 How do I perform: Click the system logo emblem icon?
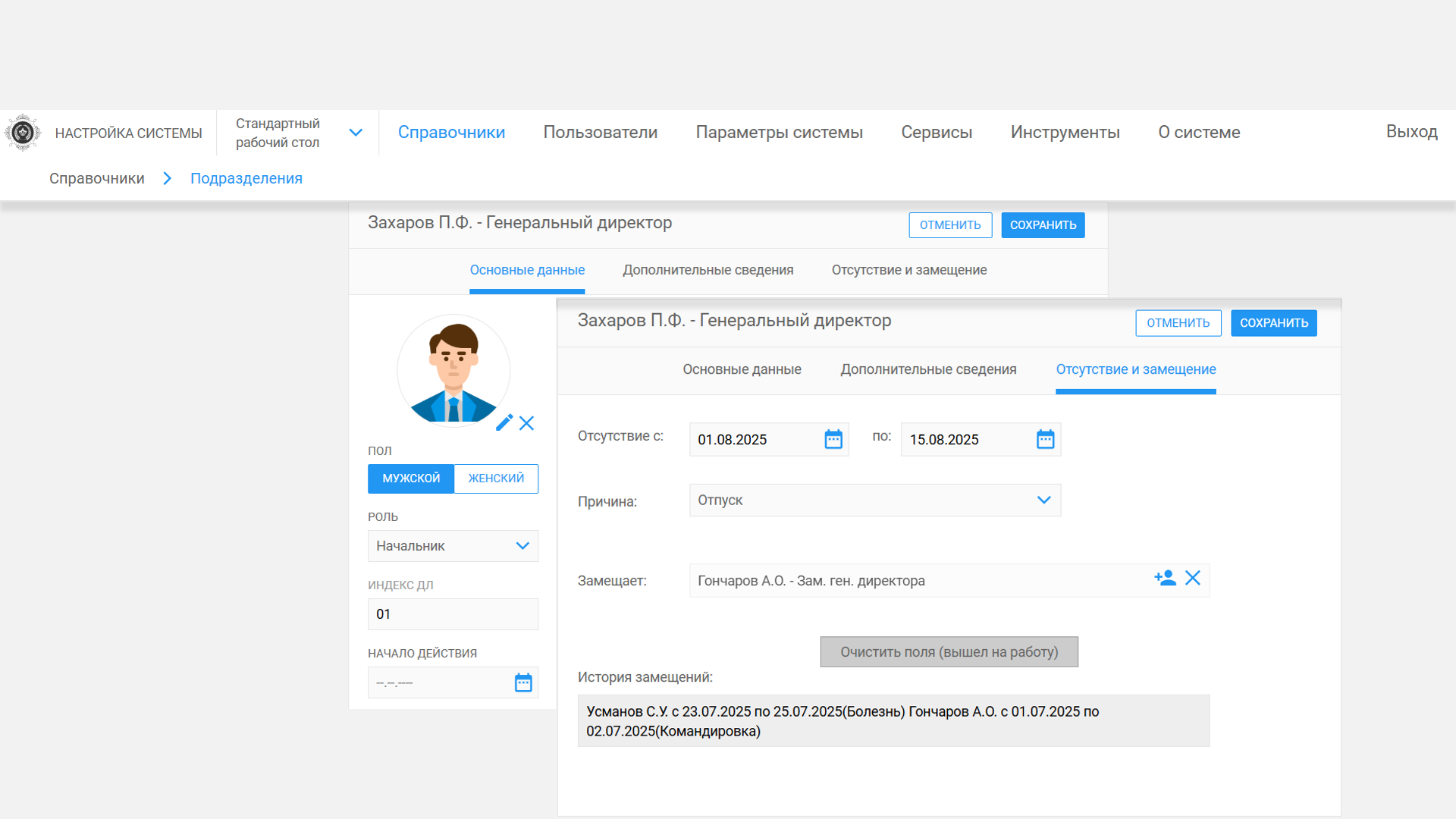23,133
